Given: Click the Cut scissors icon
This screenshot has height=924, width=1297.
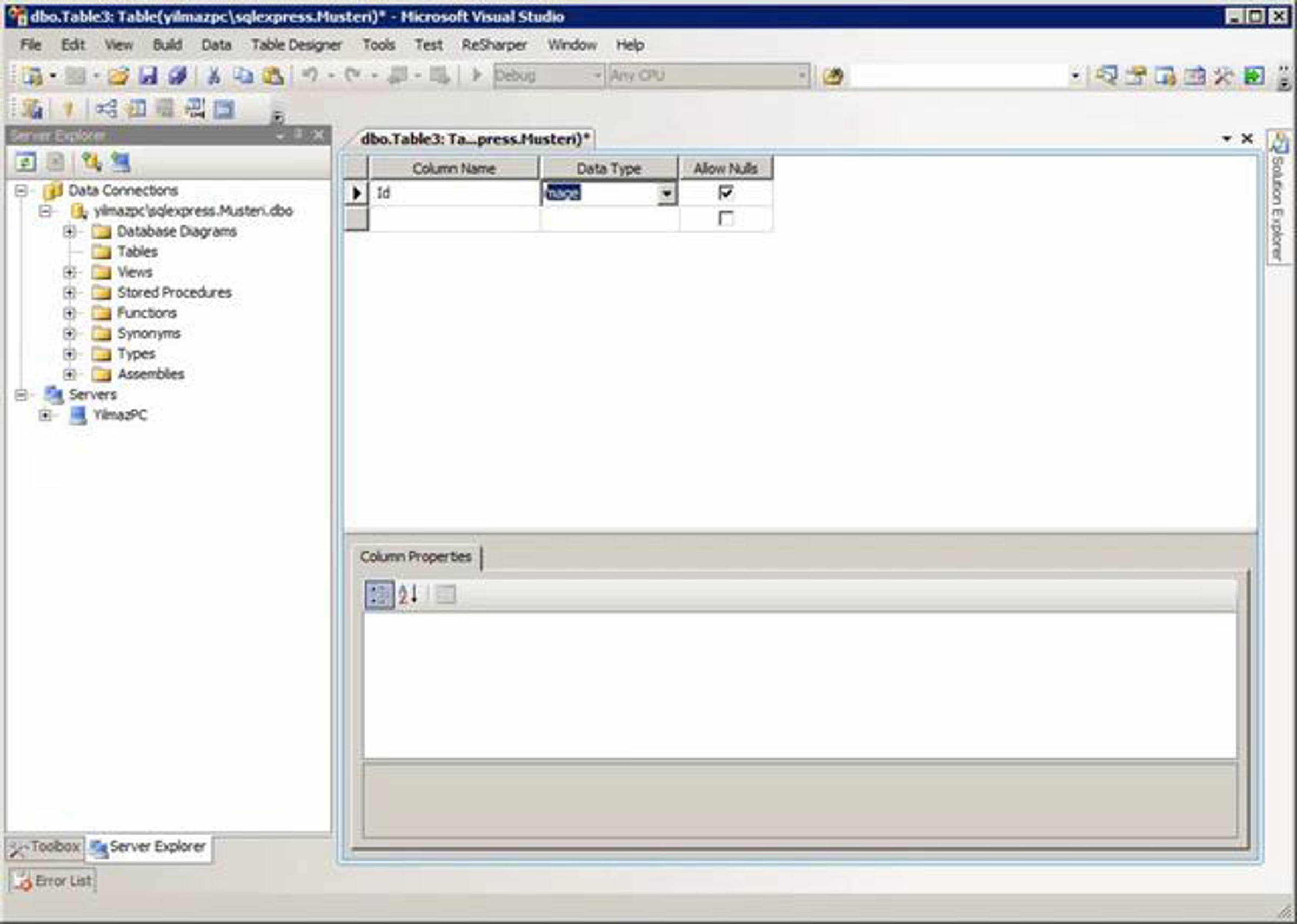Looking at the screenshot, I should click(214, 76).
